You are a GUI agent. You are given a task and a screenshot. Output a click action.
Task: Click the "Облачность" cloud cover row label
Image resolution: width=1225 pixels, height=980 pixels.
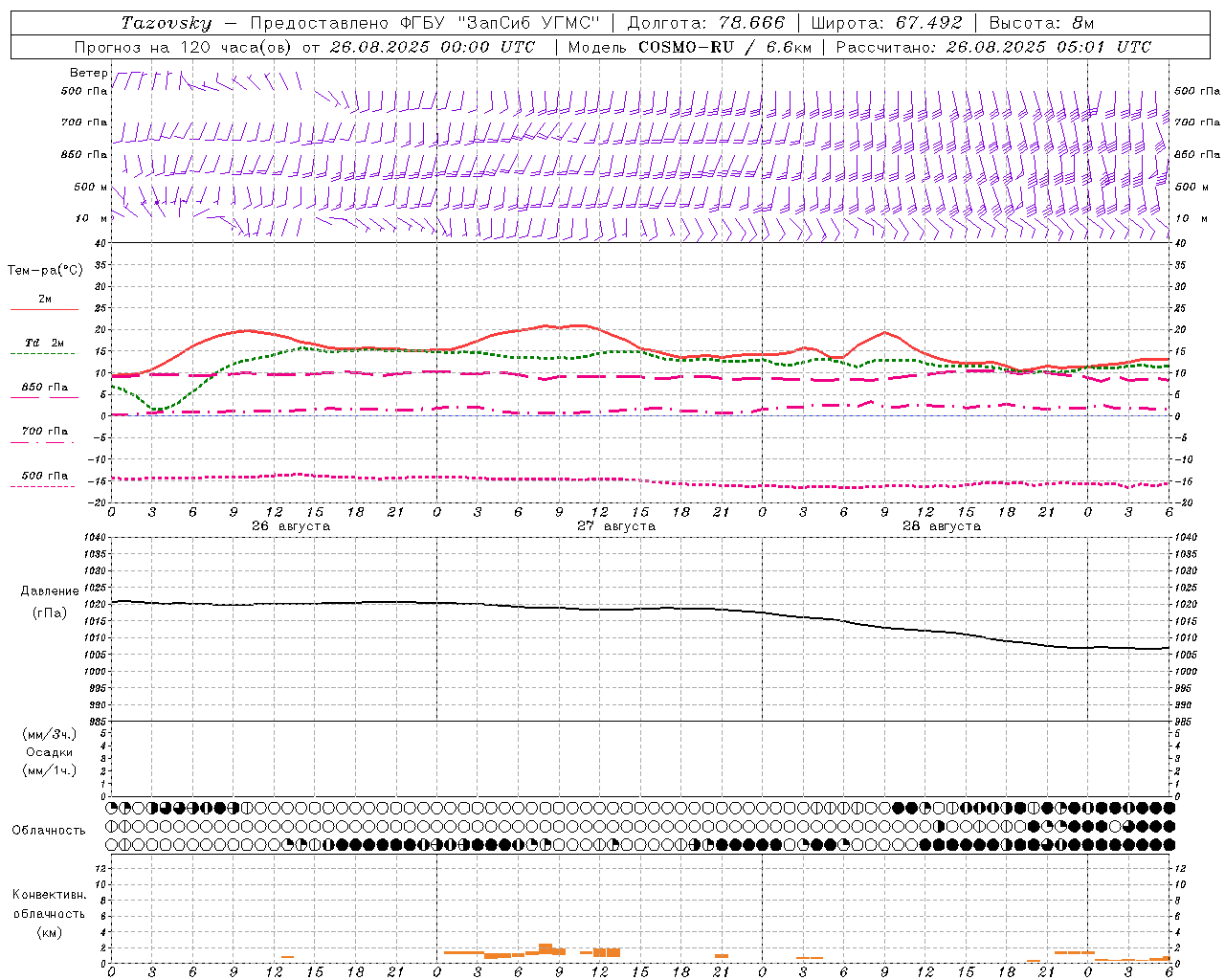tap(49, 831)
